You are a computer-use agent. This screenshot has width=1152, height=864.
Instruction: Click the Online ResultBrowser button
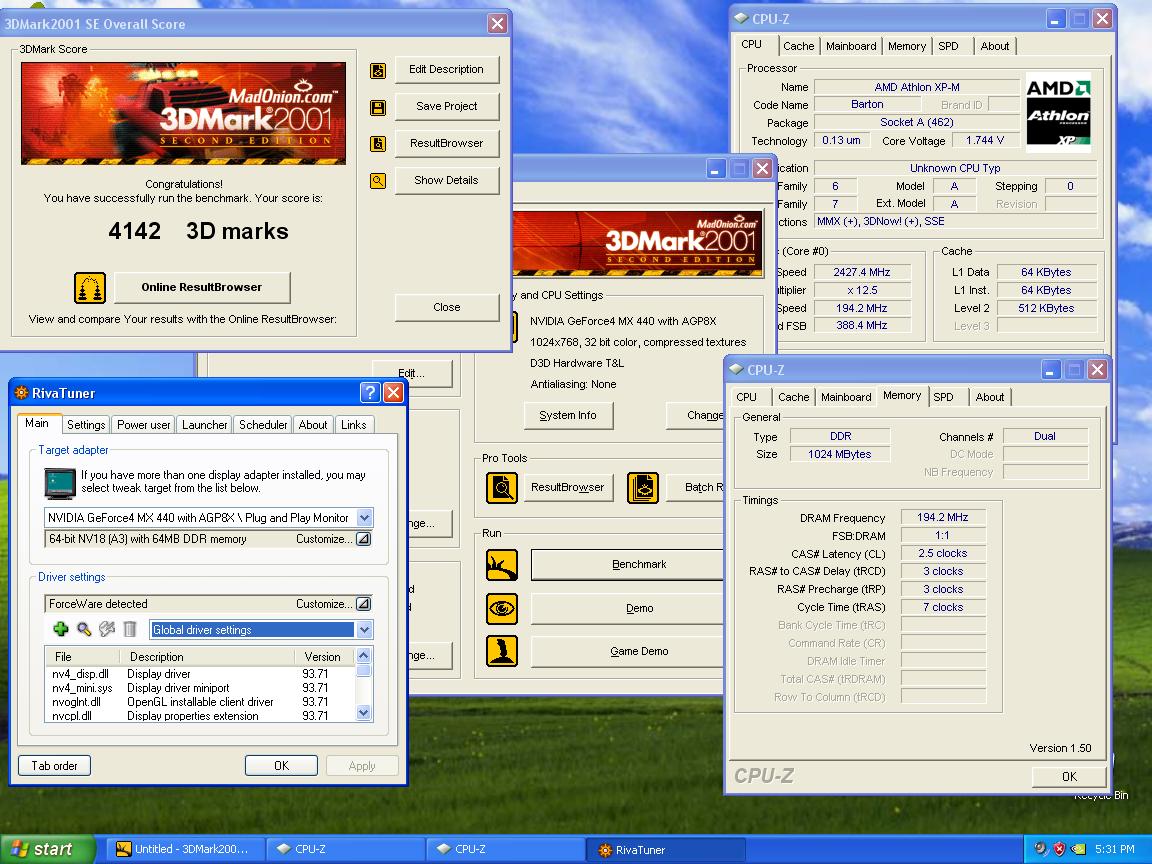point(202,288)
